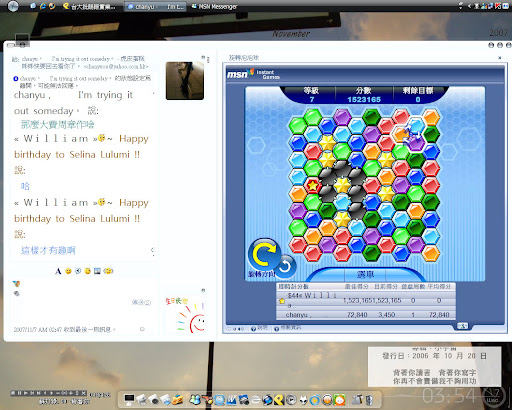Click the small counter-clockwise rotate button
Viewport: 512px width, 410px height.
tap(285, 266)
